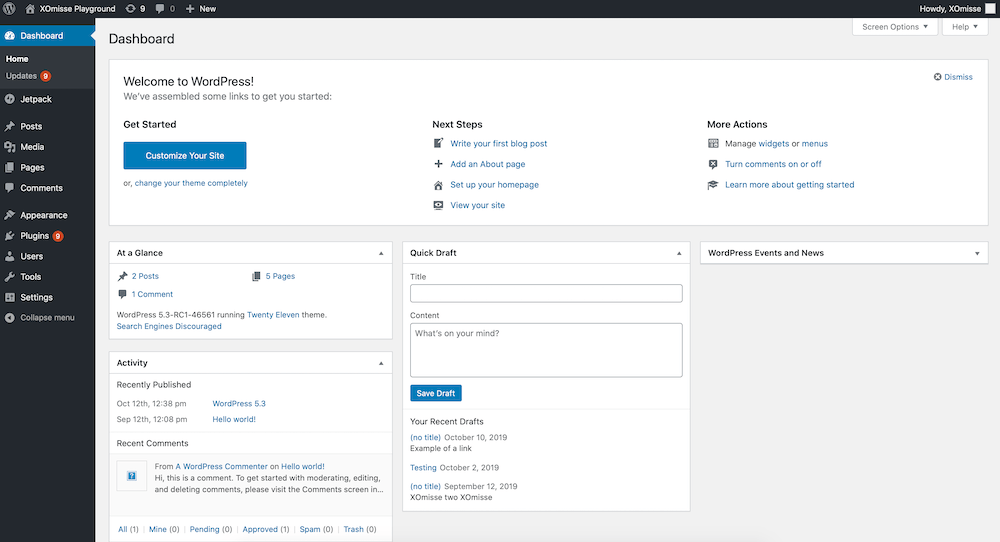Collapse the At a Glance widget
Viewport: 1000px width, 542px height.
[381, 253]
